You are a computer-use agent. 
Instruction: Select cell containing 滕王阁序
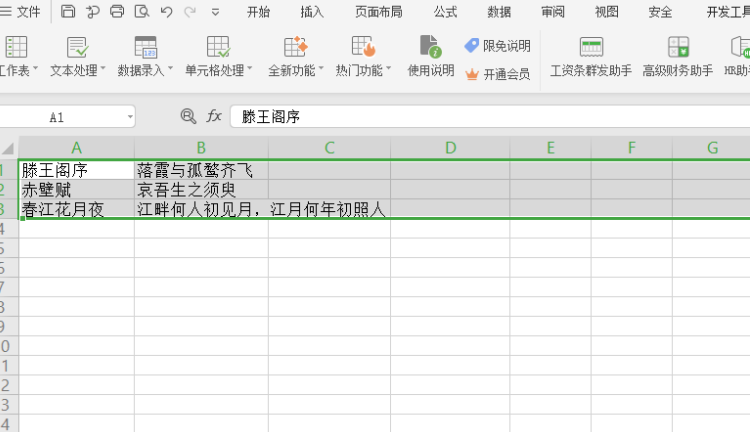pos(77,170)
